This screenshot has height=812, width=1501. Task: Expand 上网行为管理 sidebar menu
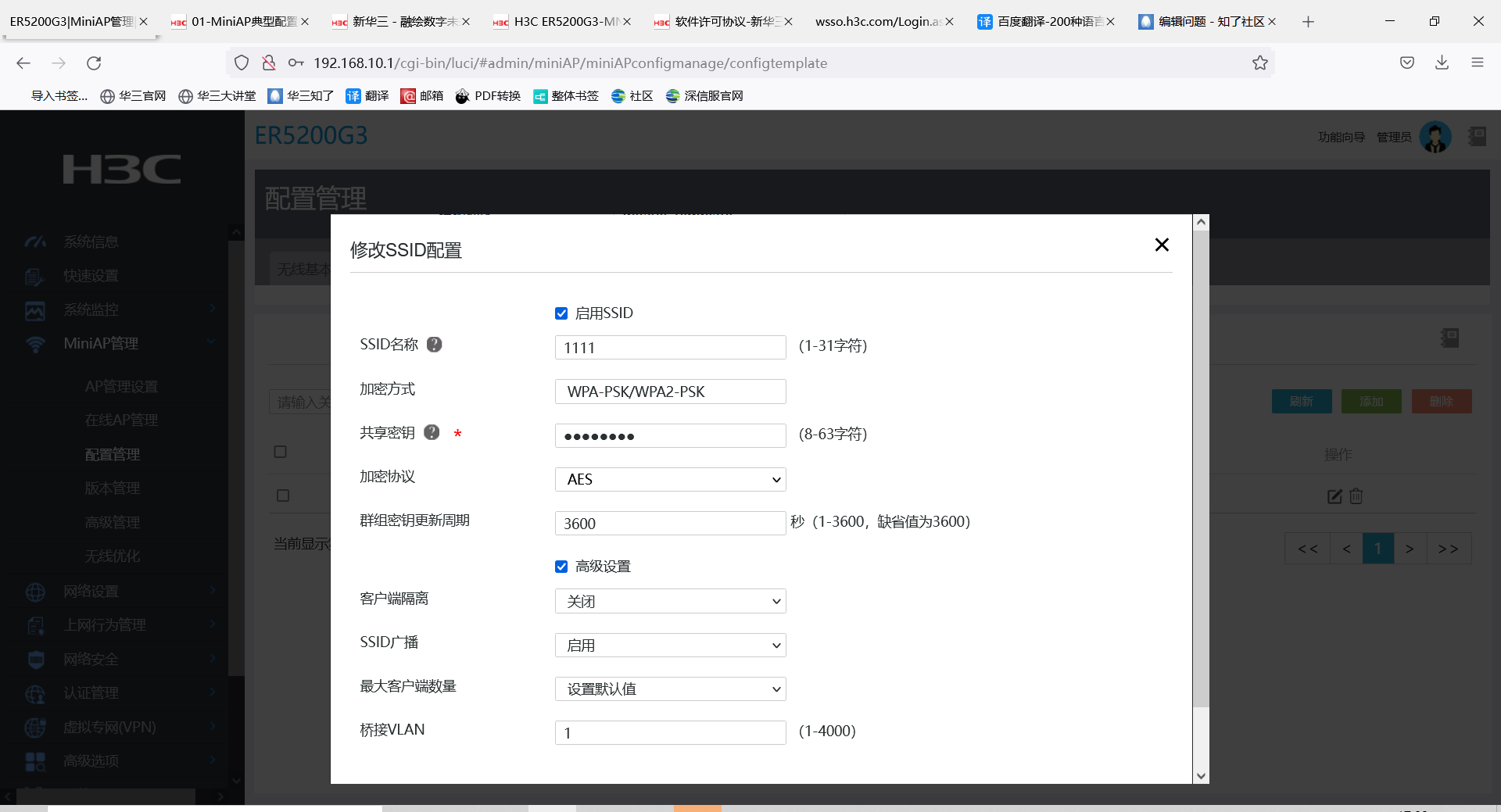point(105,625)
